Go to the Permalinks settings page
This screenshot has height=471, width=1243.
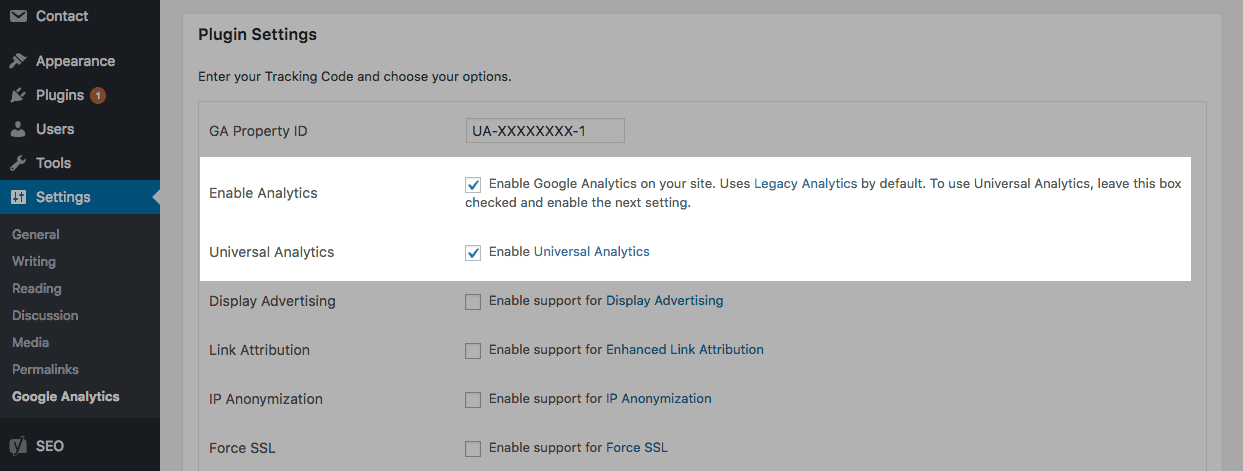click(x=45, y=369)
